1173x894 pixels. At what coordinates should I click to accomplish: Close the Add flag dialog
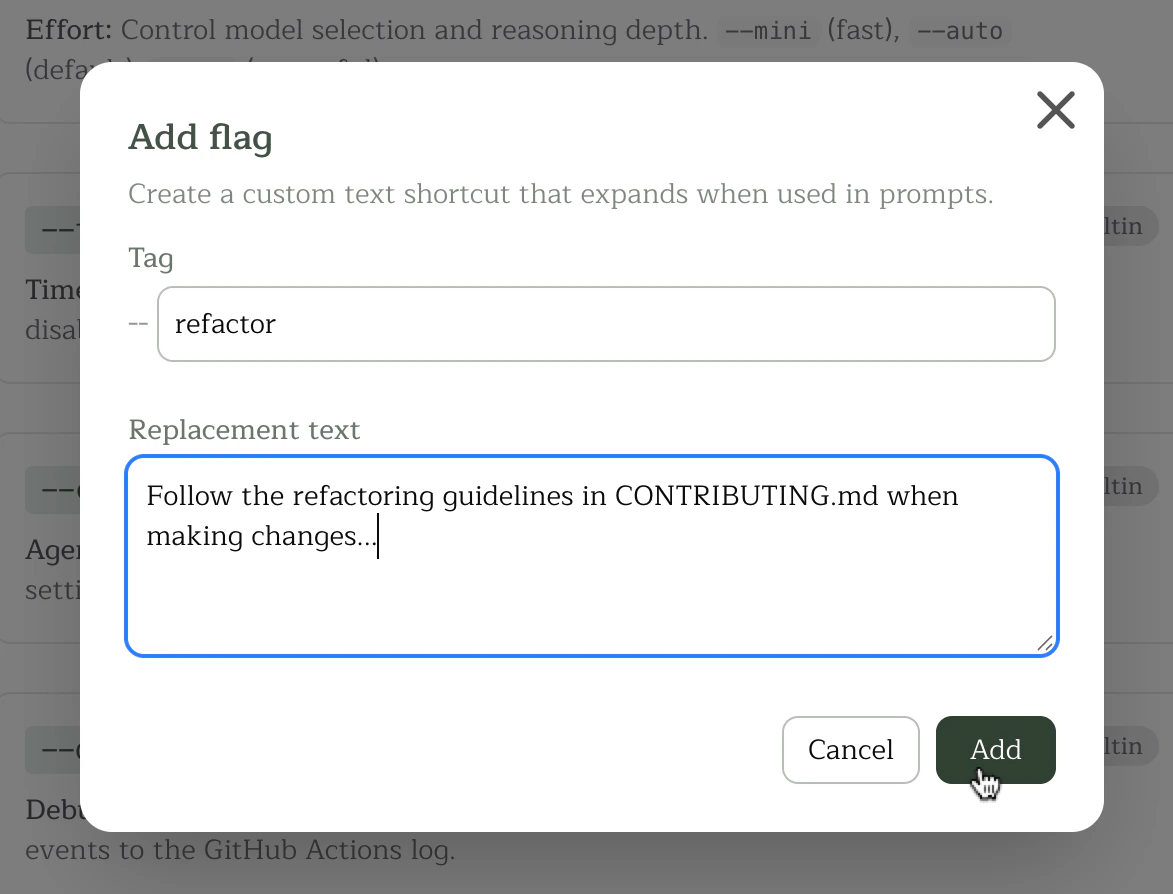click(1056, 110)
